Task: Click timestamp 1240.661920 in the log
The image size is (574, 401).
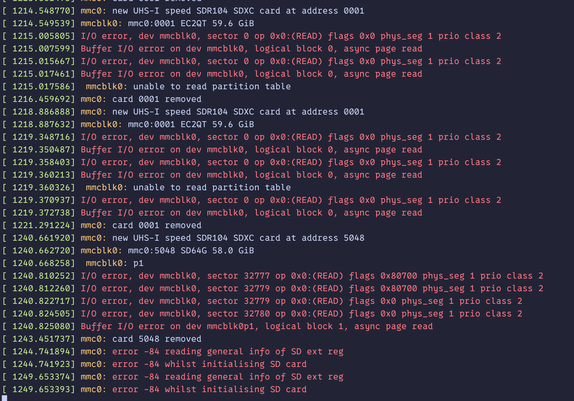Action: (x=44, y=238)
